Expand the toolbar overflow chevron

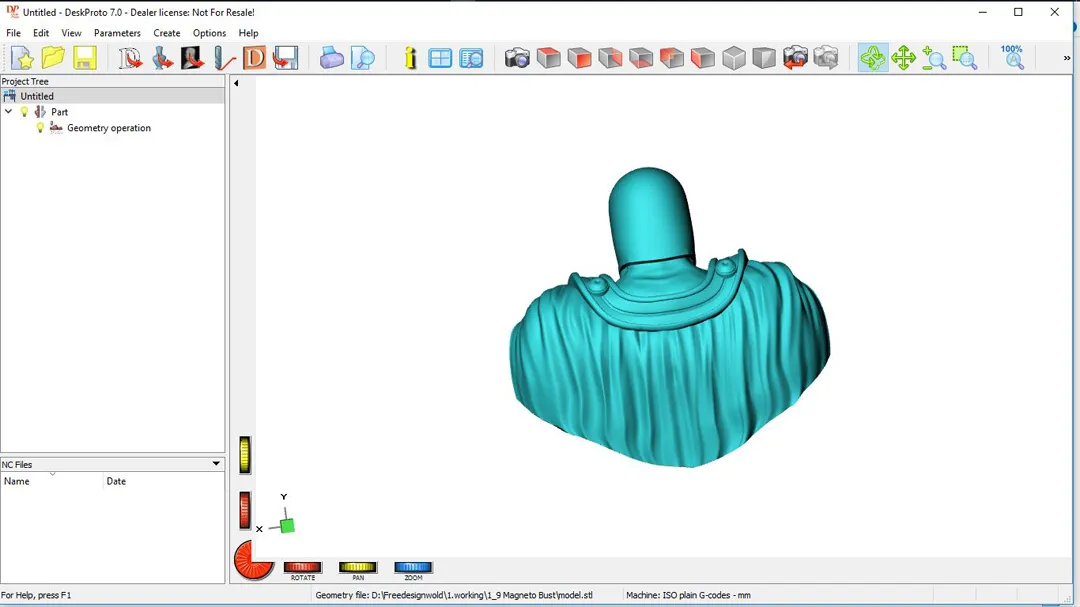point(1067,58)
